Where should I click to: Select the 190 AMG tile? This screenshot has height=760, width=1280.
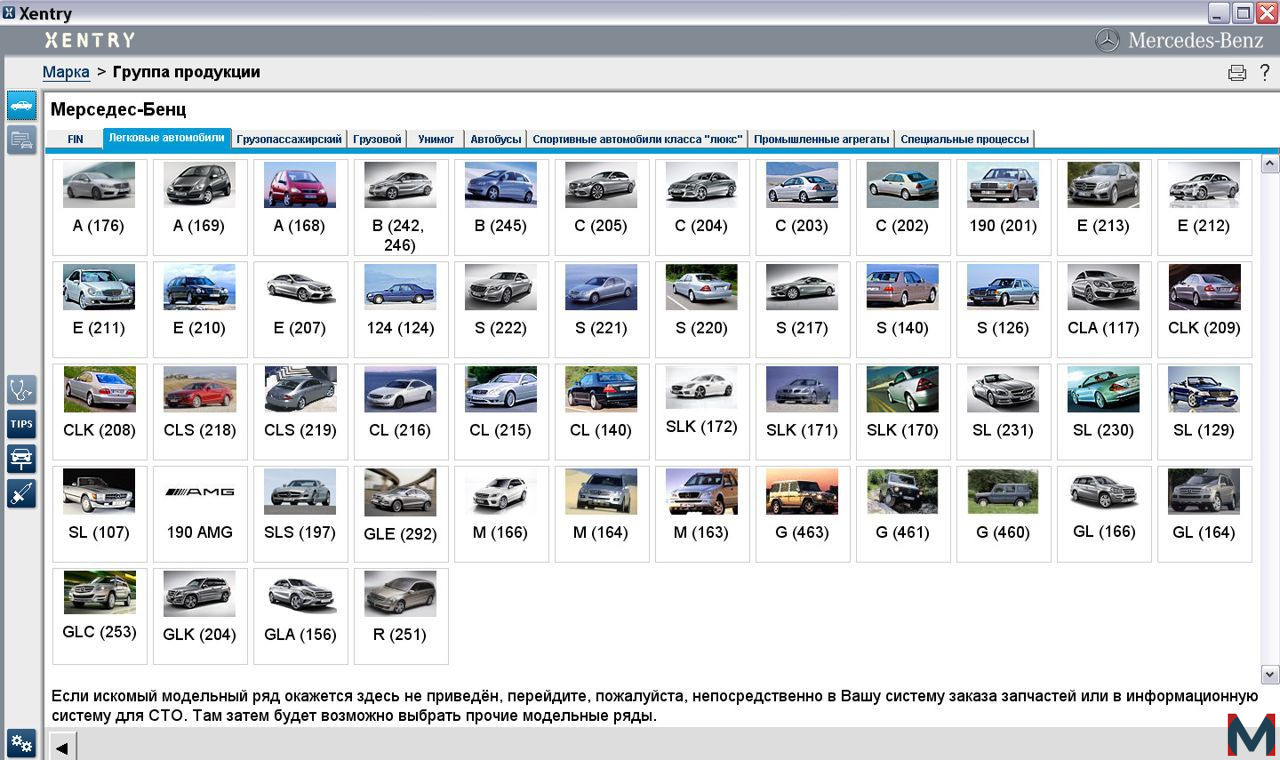coord(200,513)
